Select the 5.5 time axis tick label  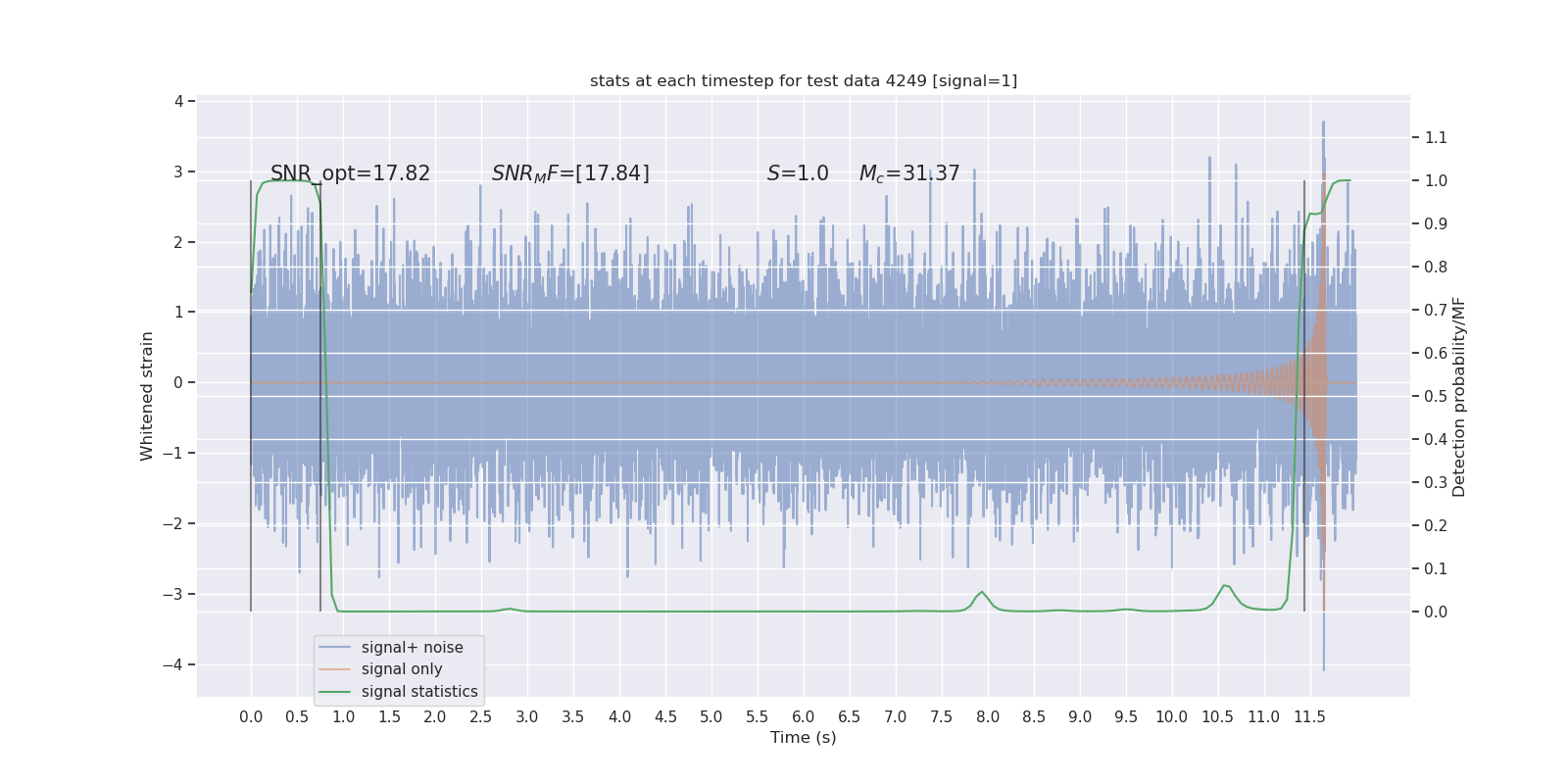point(758,716)
